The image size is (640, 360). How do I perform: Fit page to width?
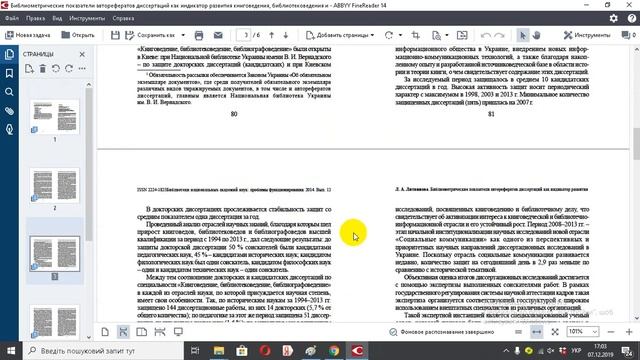[536, 332]
